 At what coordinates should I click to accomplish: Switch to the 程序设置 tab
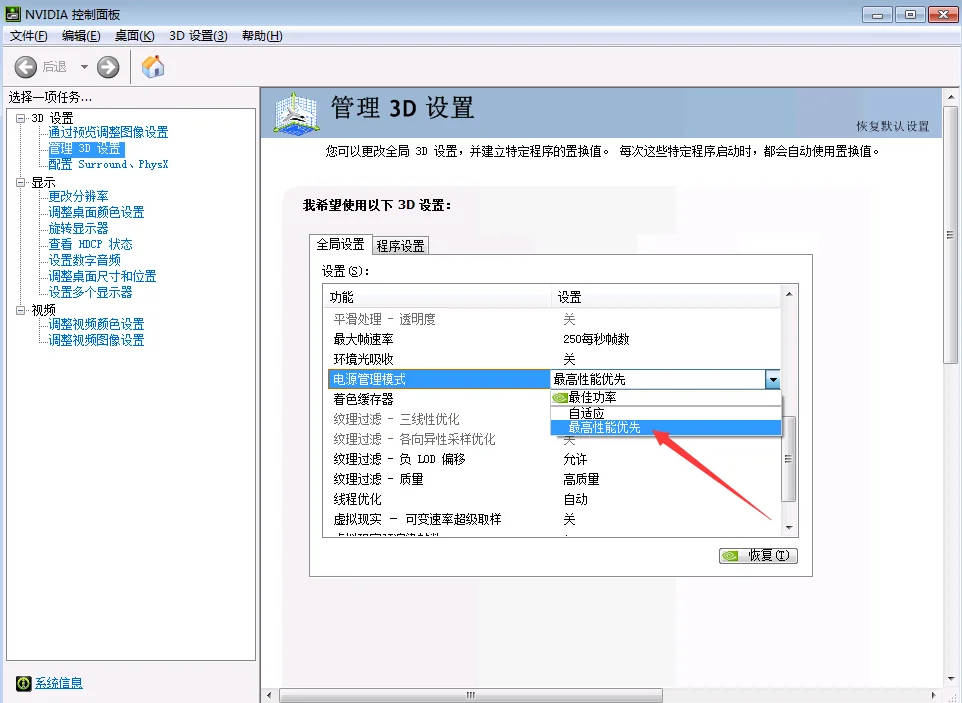click(x=400, y=245)
